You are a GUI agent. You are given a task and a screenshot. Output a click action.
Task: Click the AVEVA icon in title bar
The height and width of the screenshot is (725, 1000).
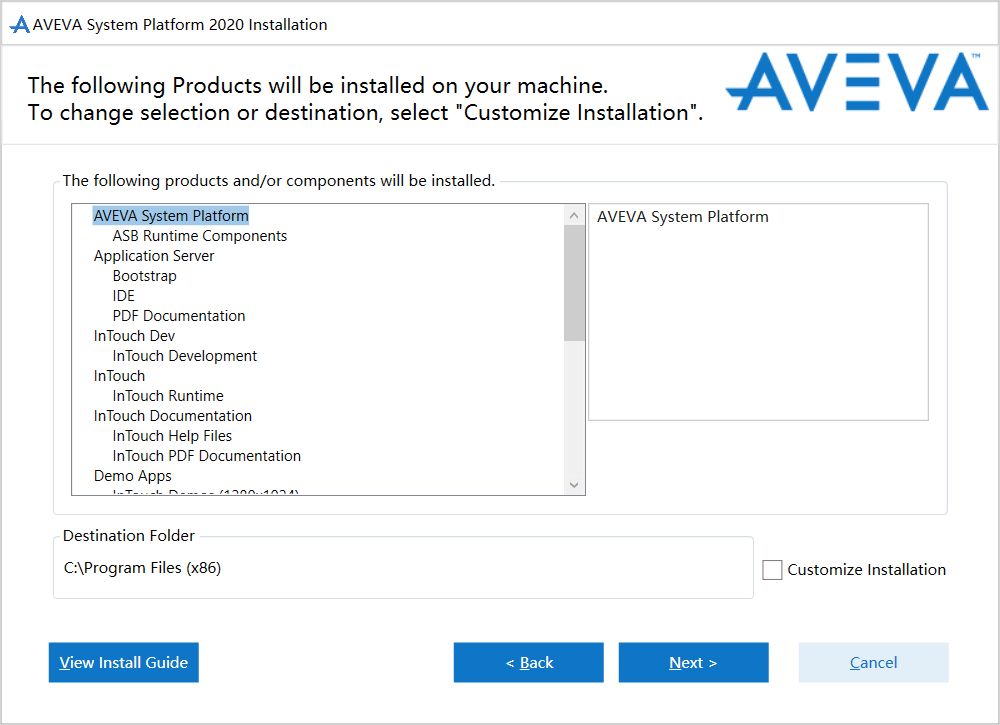pyautogui.click(x=19, y=25)
